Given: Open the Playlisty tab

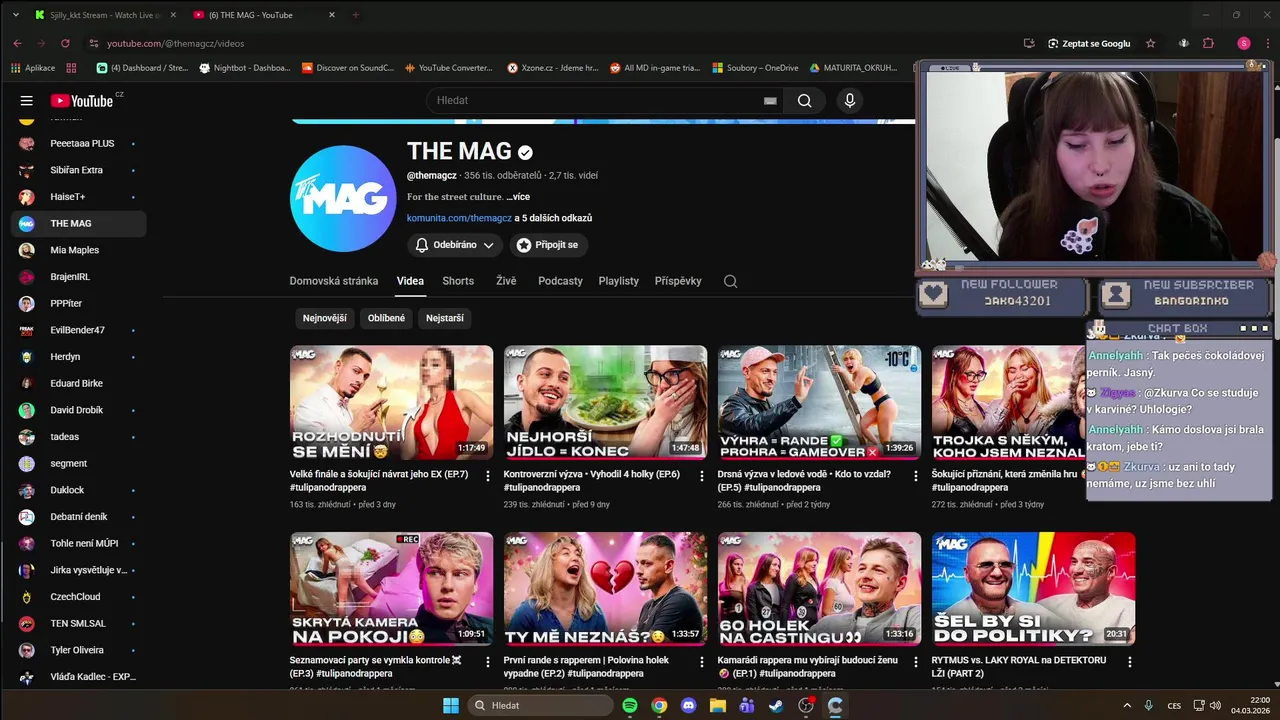Looking at the screenshot, I should pos(618,281).
